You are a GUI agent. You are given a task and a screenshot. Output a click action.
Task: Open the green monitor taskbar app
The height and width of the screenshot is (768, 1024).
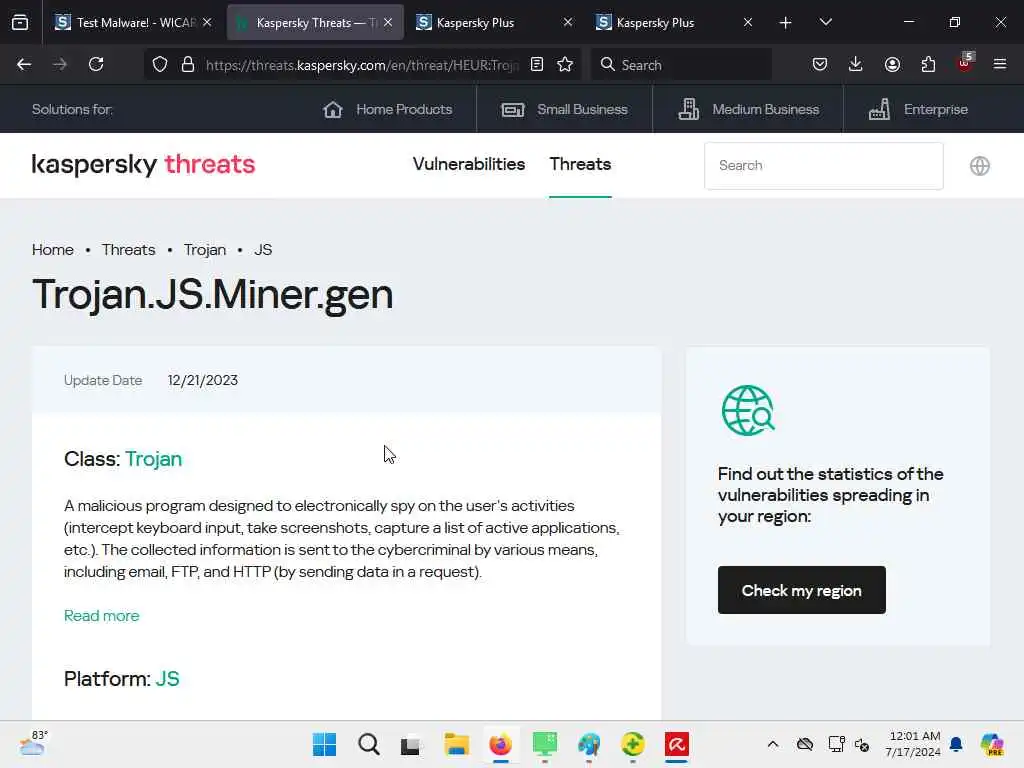pyautogui.click(x=545, y=744)
